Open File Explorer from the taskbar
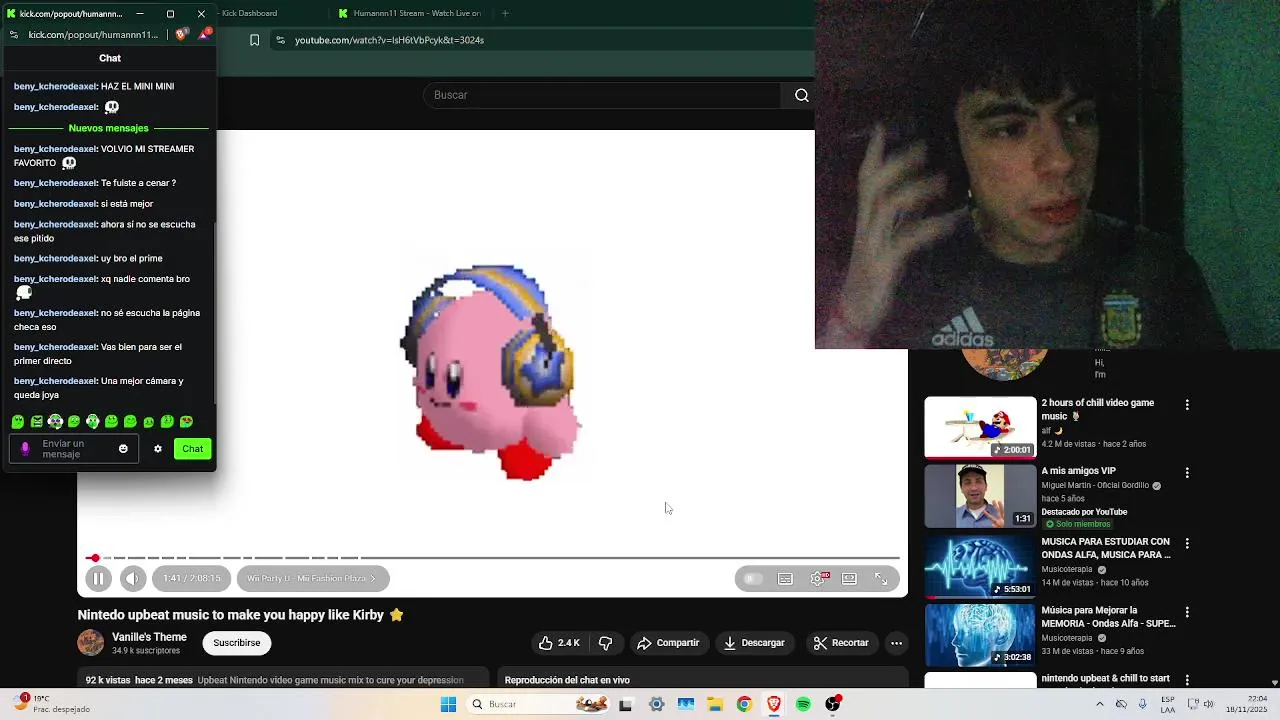 (715, 704)
